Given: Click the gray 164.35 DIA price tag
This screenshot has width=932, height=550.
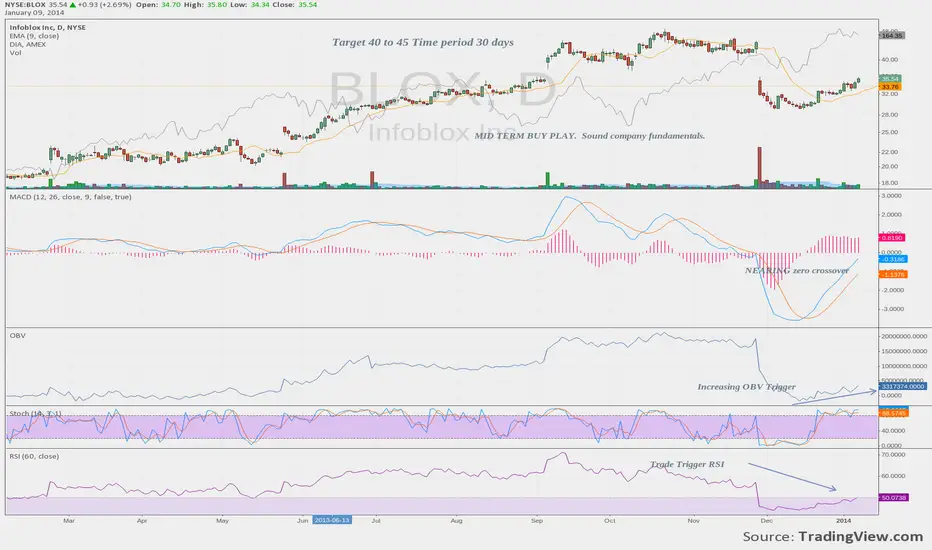Looking at the screenshot, I should pyautogui.click(x=892, y=36).
